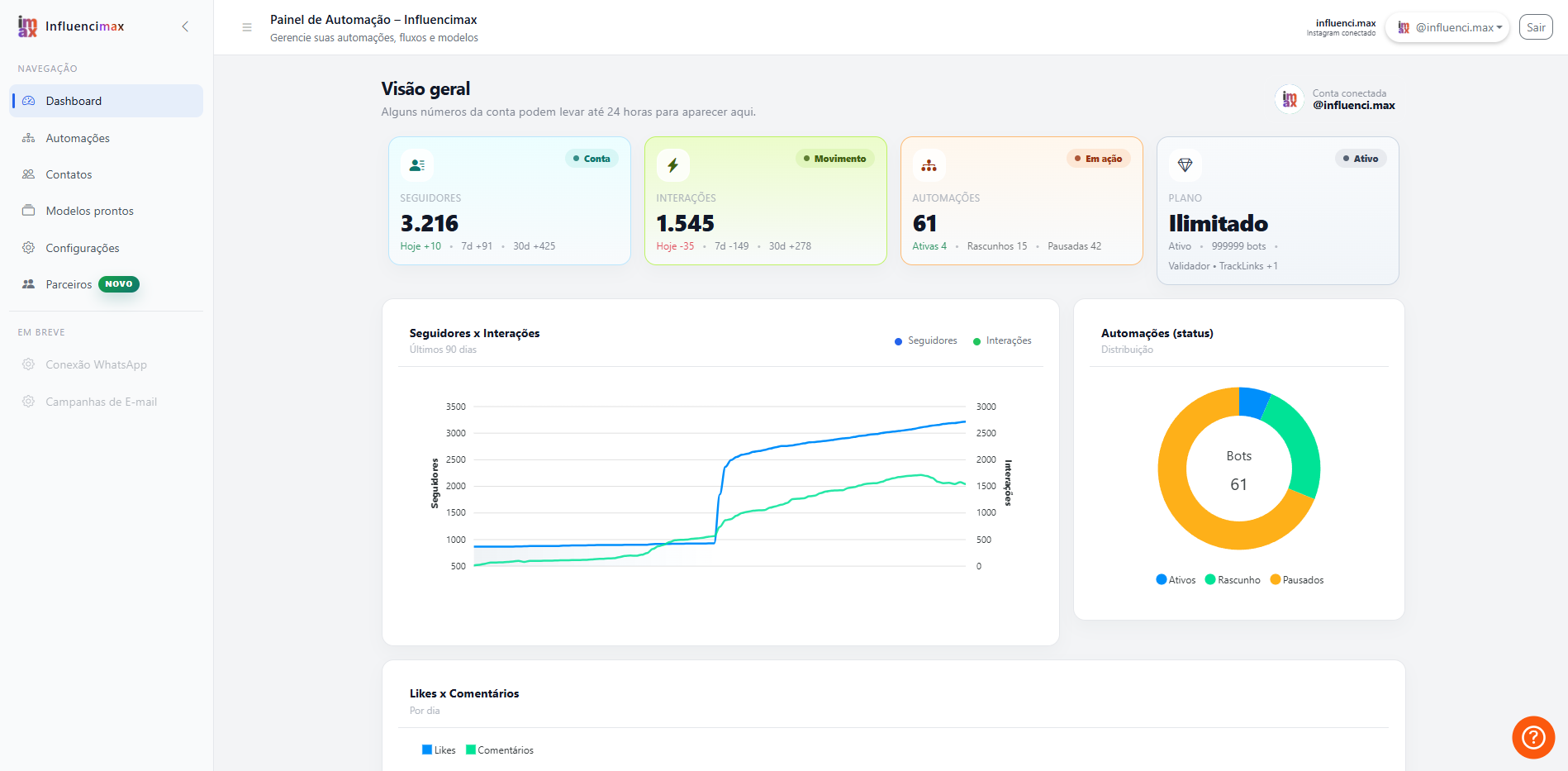This screenshot has width=1568, height=771.
Task: Go to Contatos page
Action: pyautogui.click(x=106, y=174)
